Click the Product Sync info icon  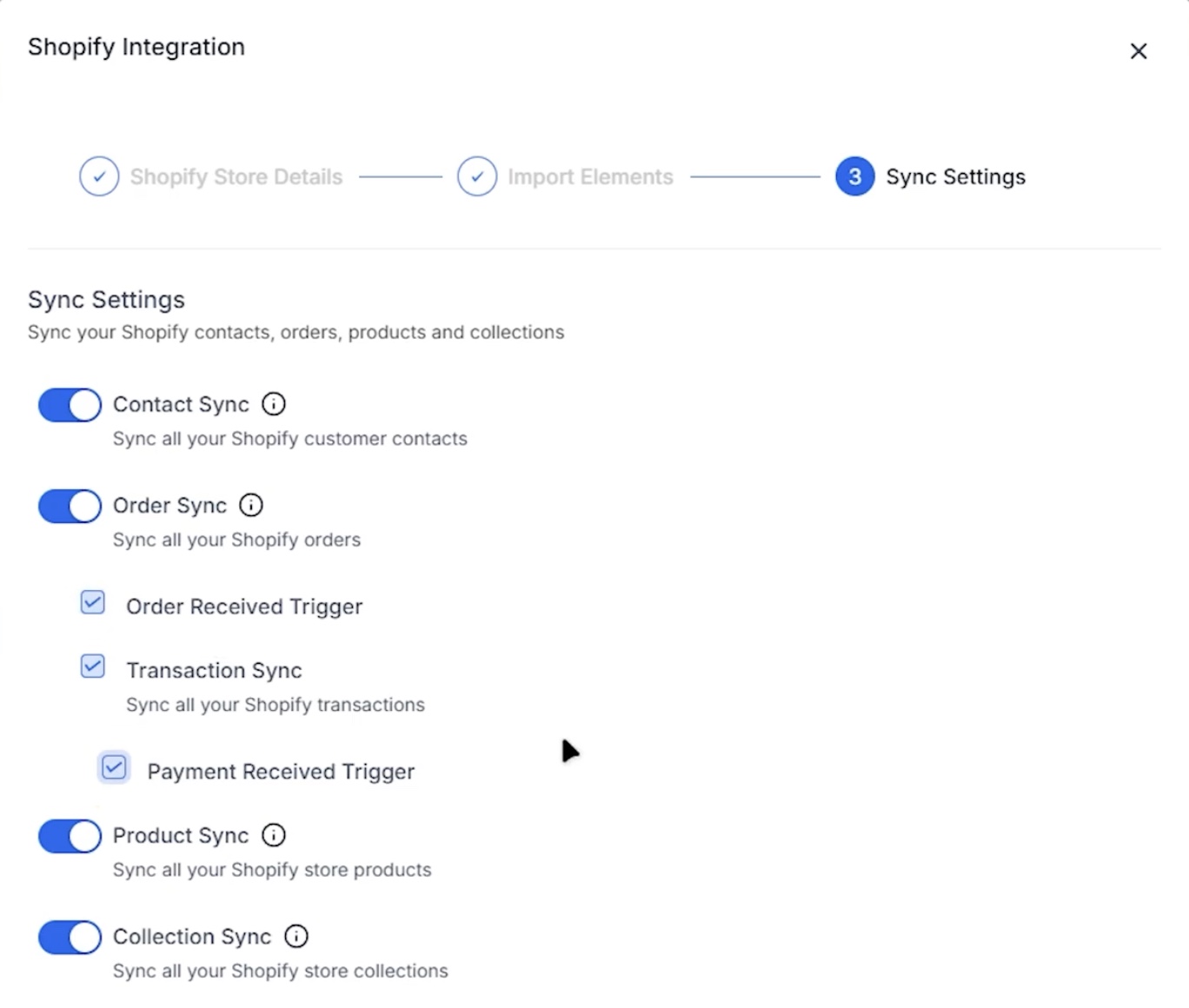274,835
